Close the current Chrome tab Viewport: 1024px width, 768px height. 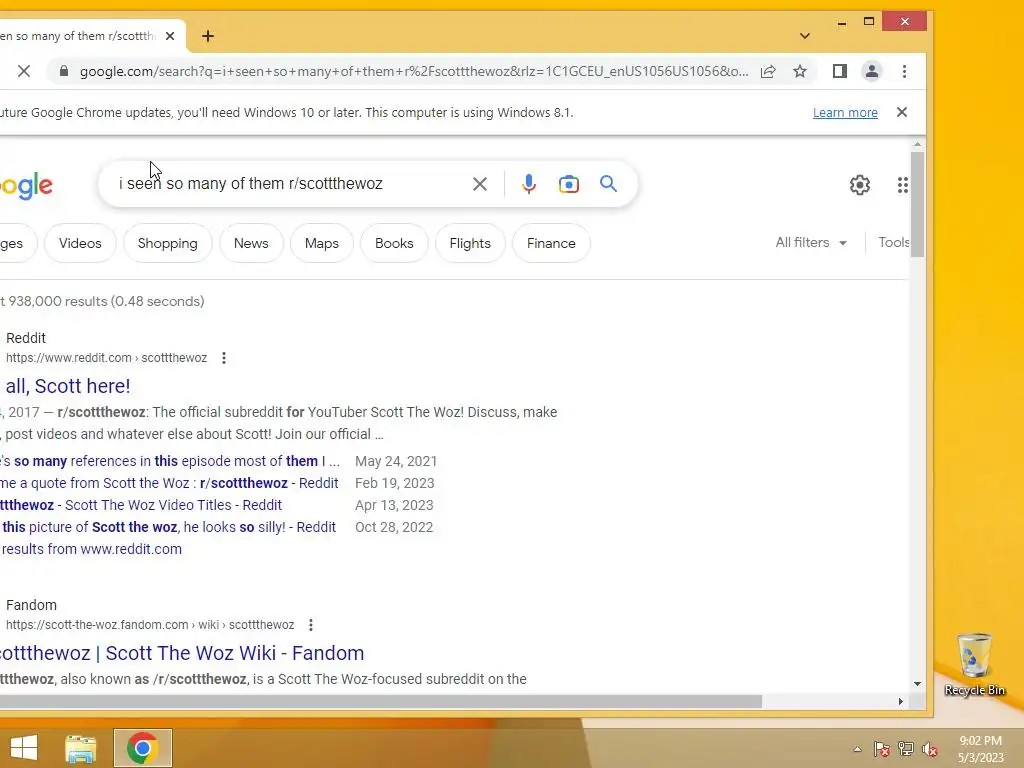pyautogui.click(x=170, y=36)
